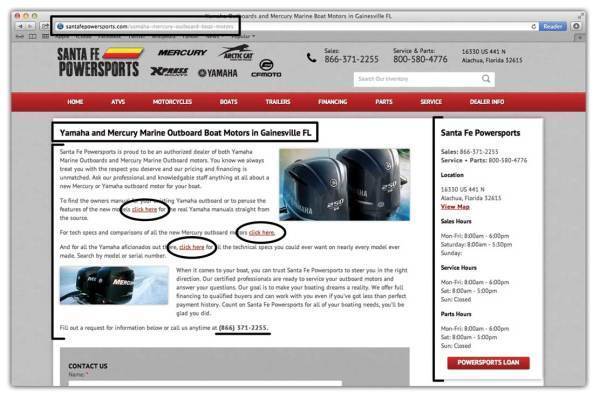Click the Sales Hours heading
600x401 pixels.
(x=456, y=221)
